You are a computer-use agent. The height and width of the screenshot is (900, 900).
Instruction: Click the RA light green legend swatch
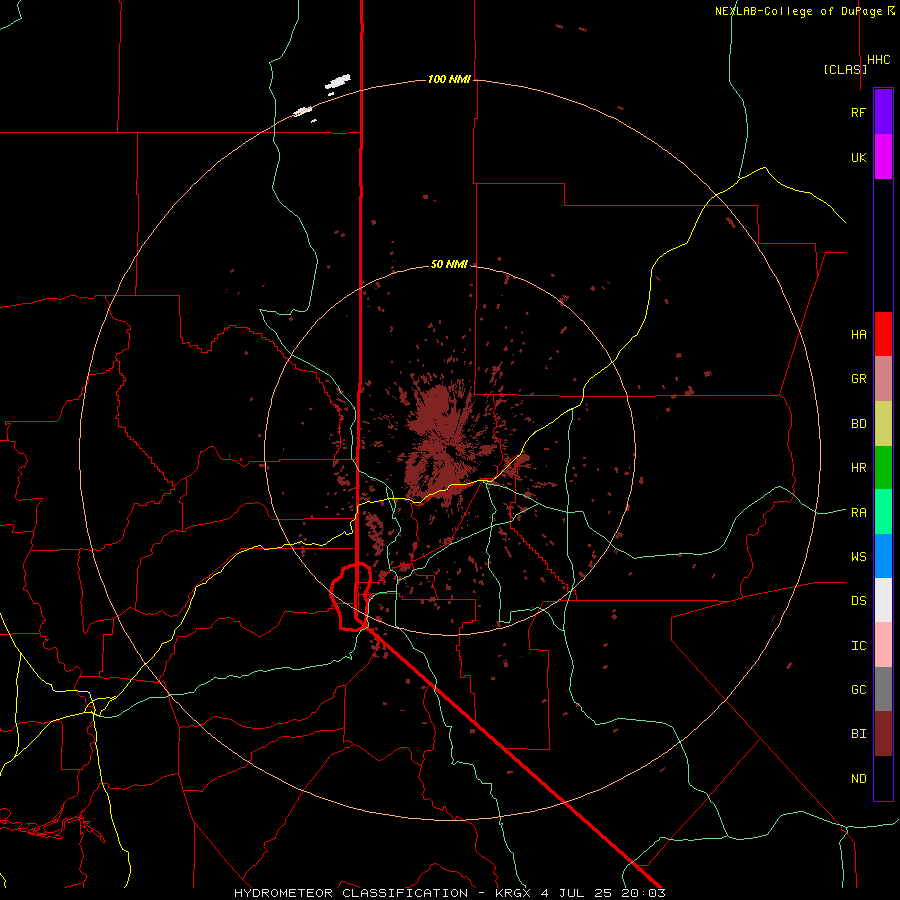click(x=883, y=512)
